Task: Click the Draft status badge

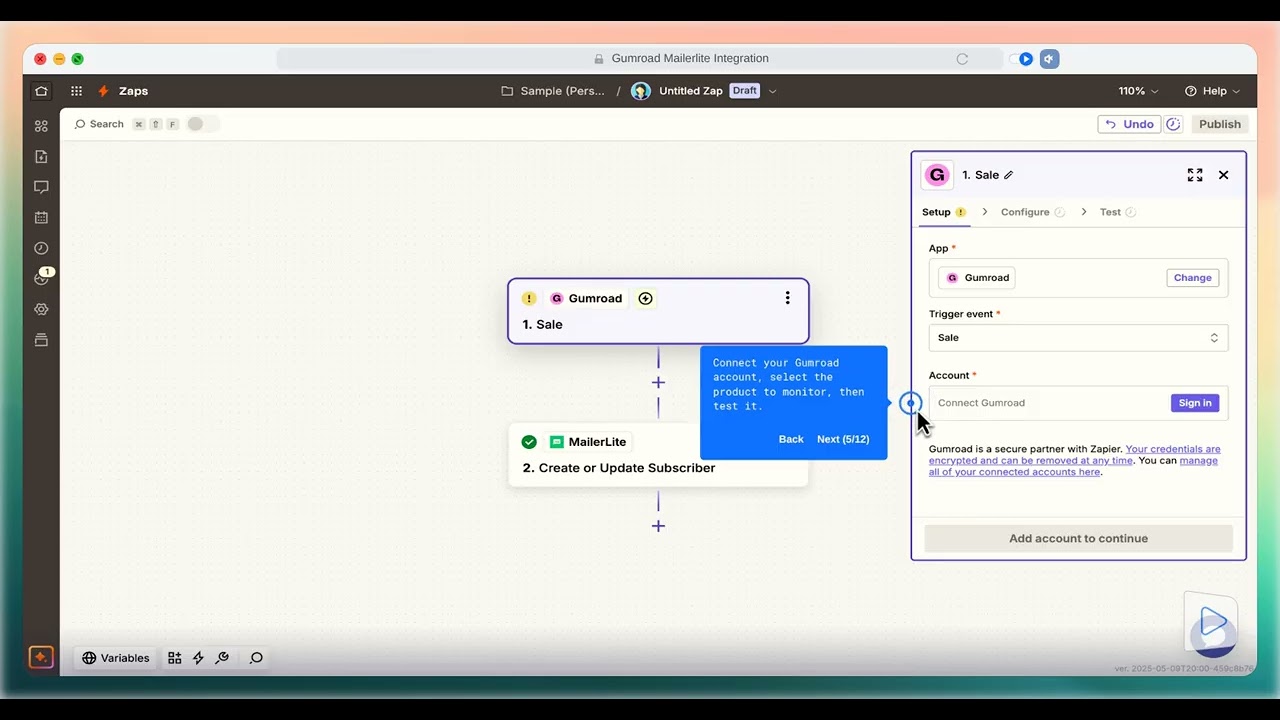Action: pos(744,91)
